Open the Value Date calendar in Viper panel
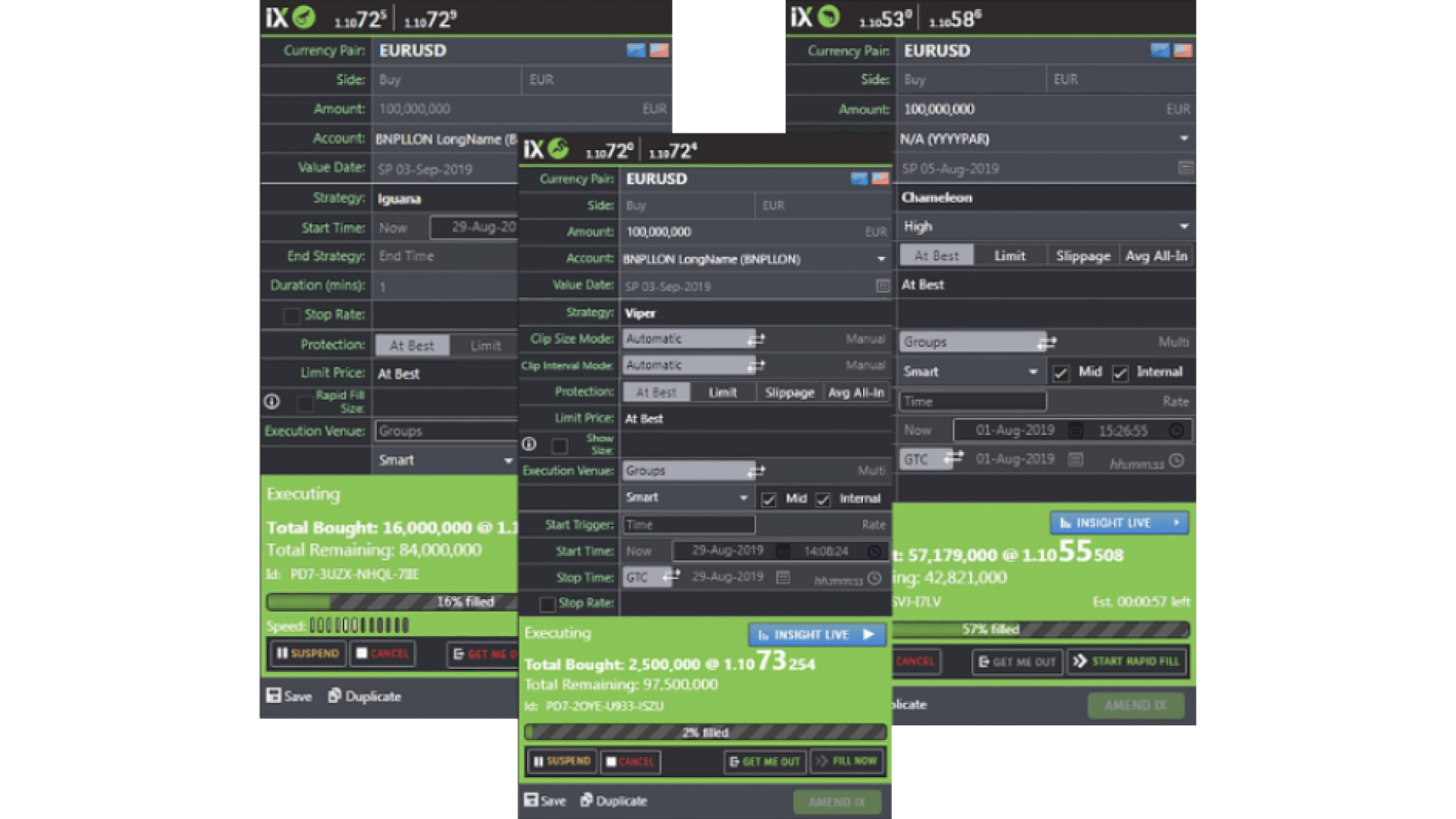Screen dimensions: 1456x819 tap(882, 286)
